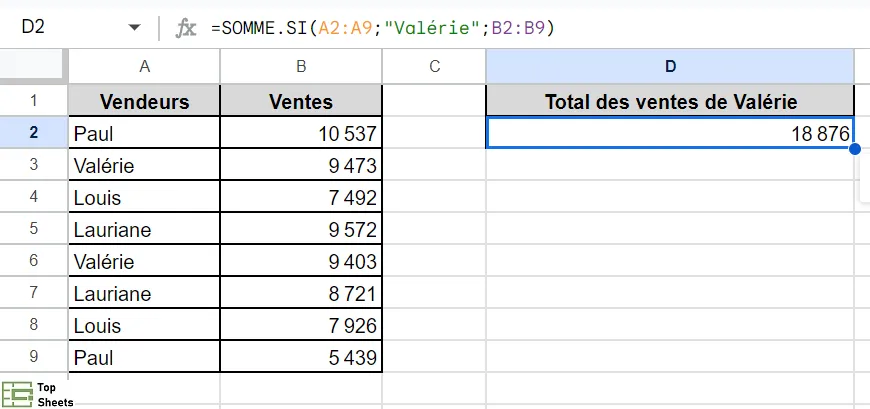The width and height of the screenshot is (870, 409).
Task: Select the Louis cell in row 4
Action: coord(144,197)
